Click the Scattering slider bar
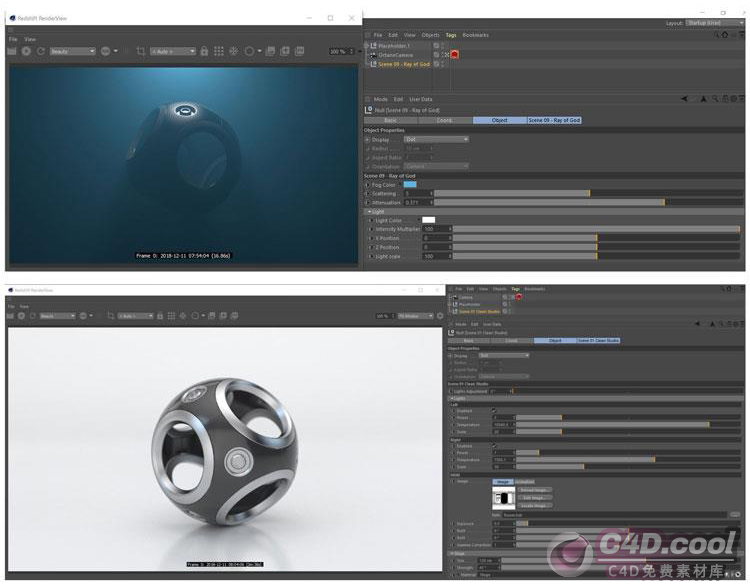 pos(588,193)
